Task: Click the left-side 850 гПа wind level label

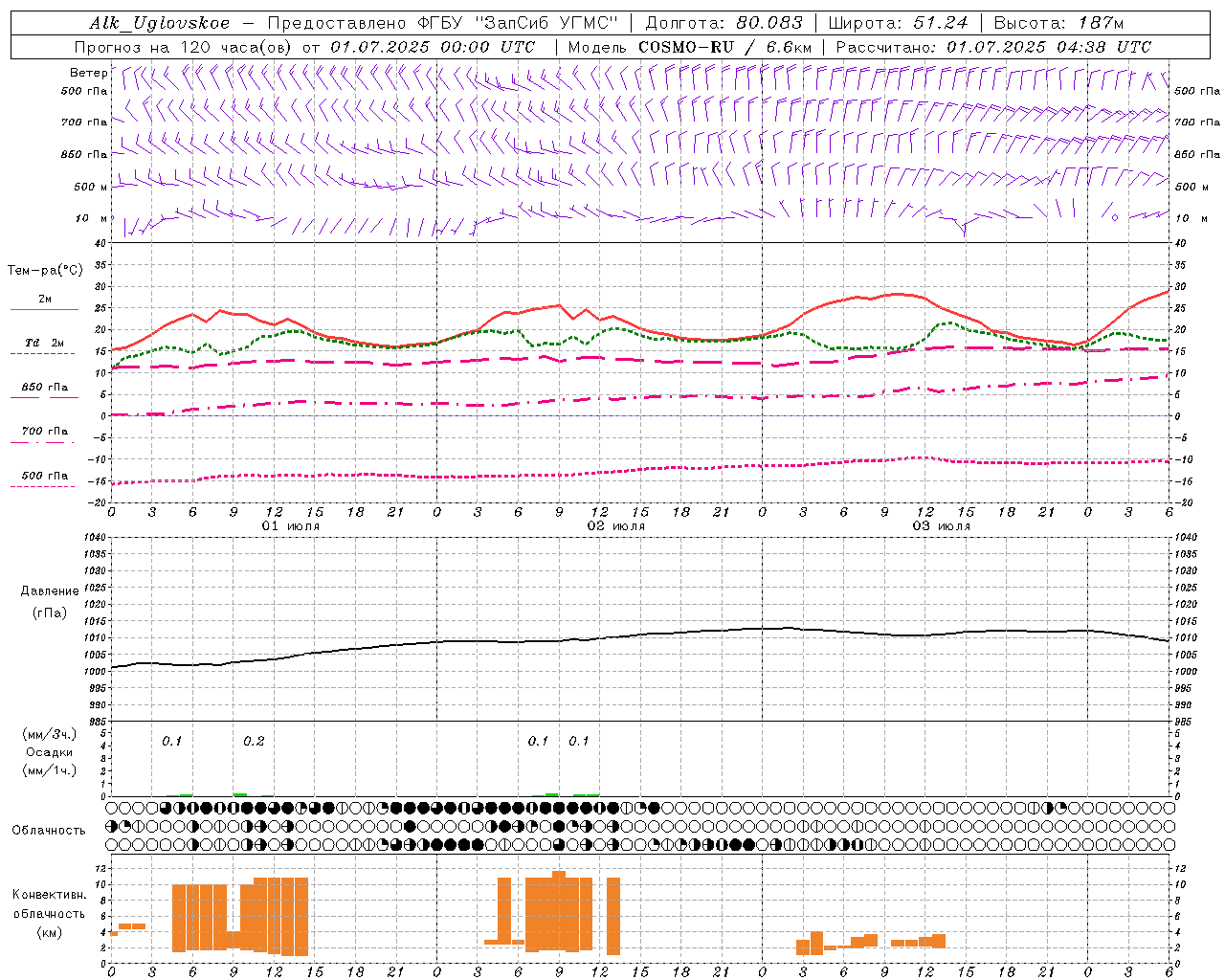Action: click(84, 154)
